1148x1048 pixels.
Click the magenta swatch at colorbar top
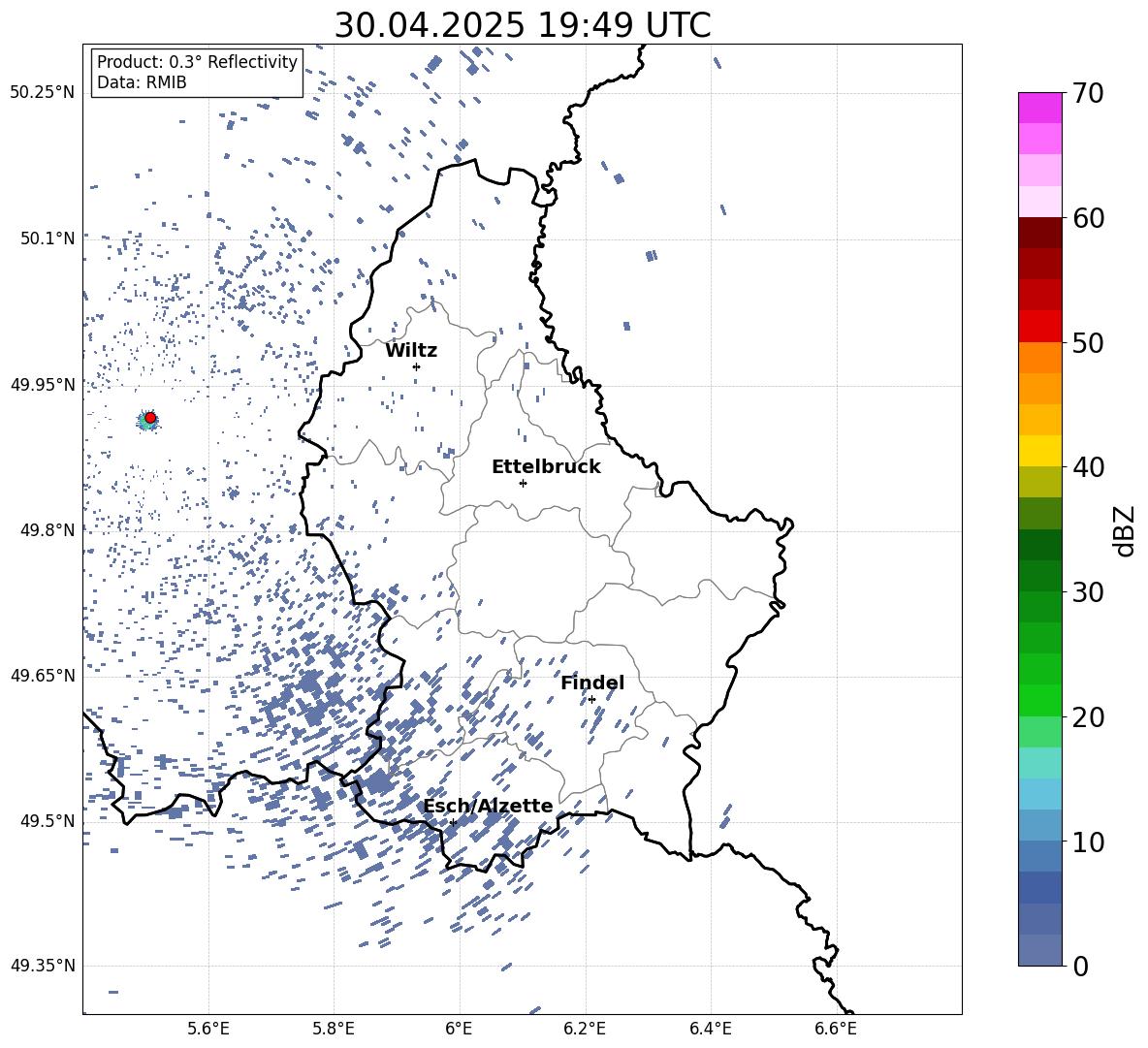[1040, 108]
